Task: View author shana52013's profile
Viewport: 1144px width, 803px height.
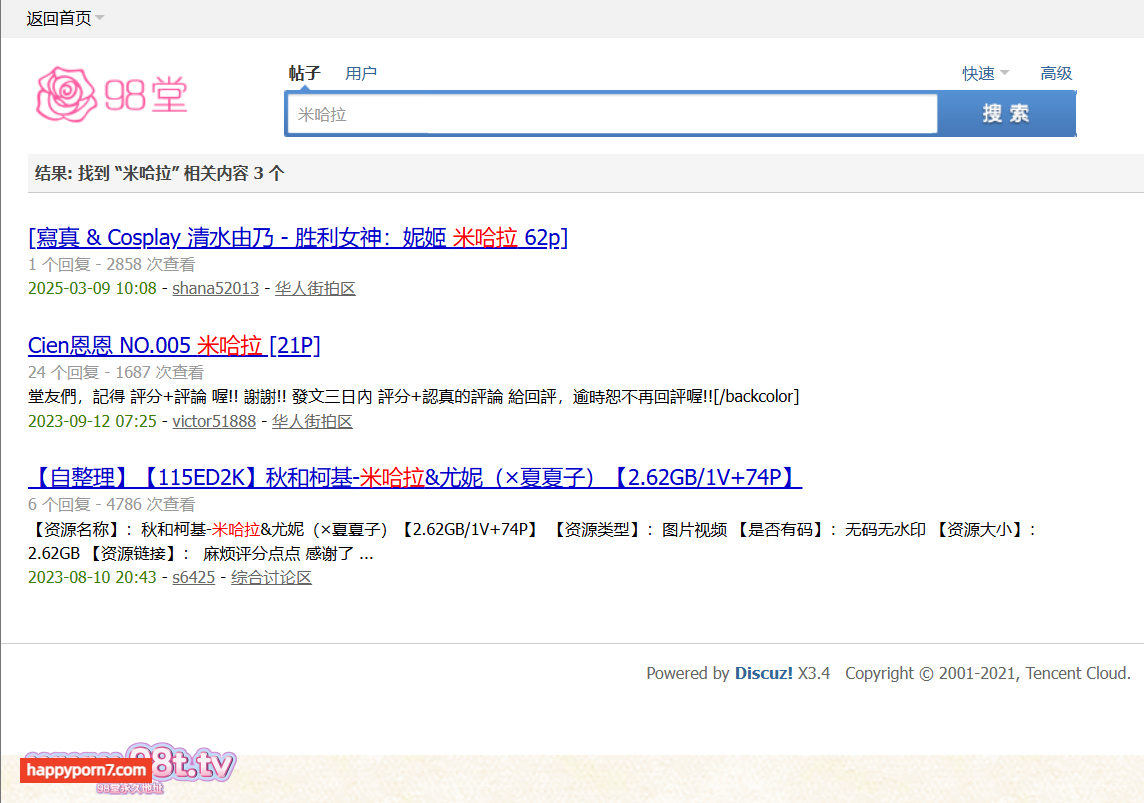Action: (x=215, y=289)
